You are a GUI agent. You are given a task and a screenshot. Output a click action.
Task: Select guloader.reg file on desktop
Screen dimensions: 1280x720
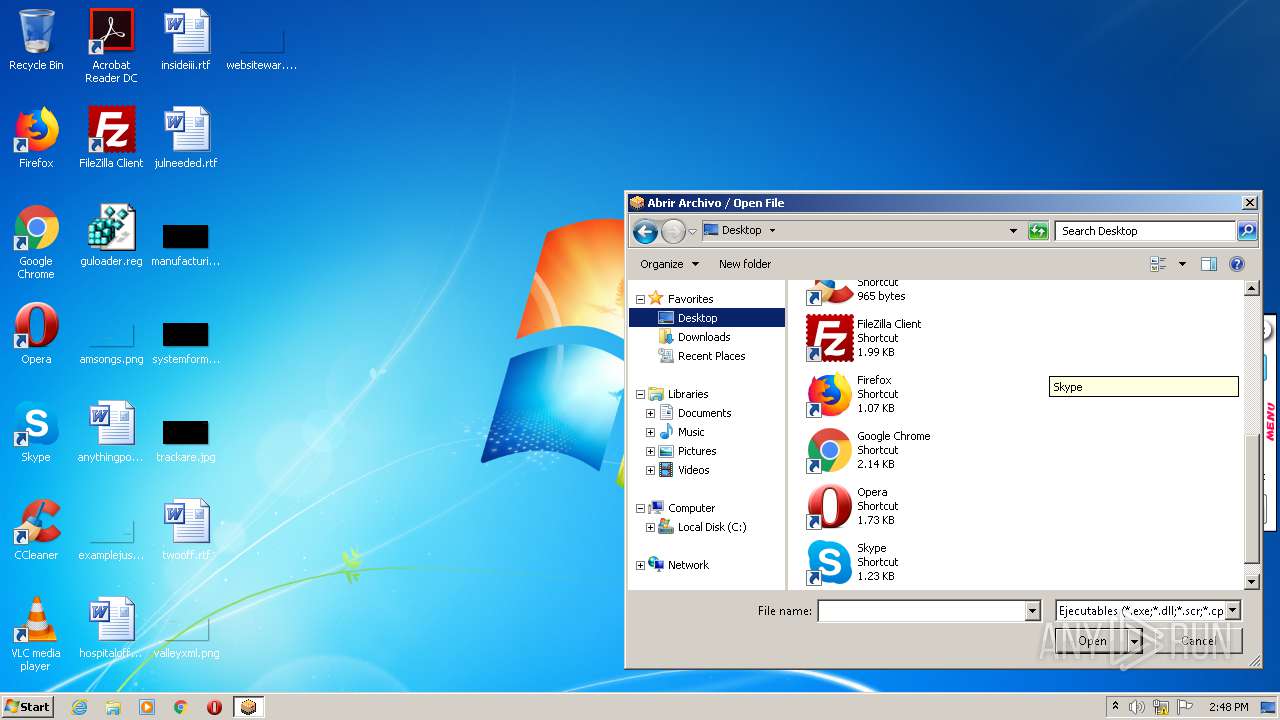[x=111, y=236]
